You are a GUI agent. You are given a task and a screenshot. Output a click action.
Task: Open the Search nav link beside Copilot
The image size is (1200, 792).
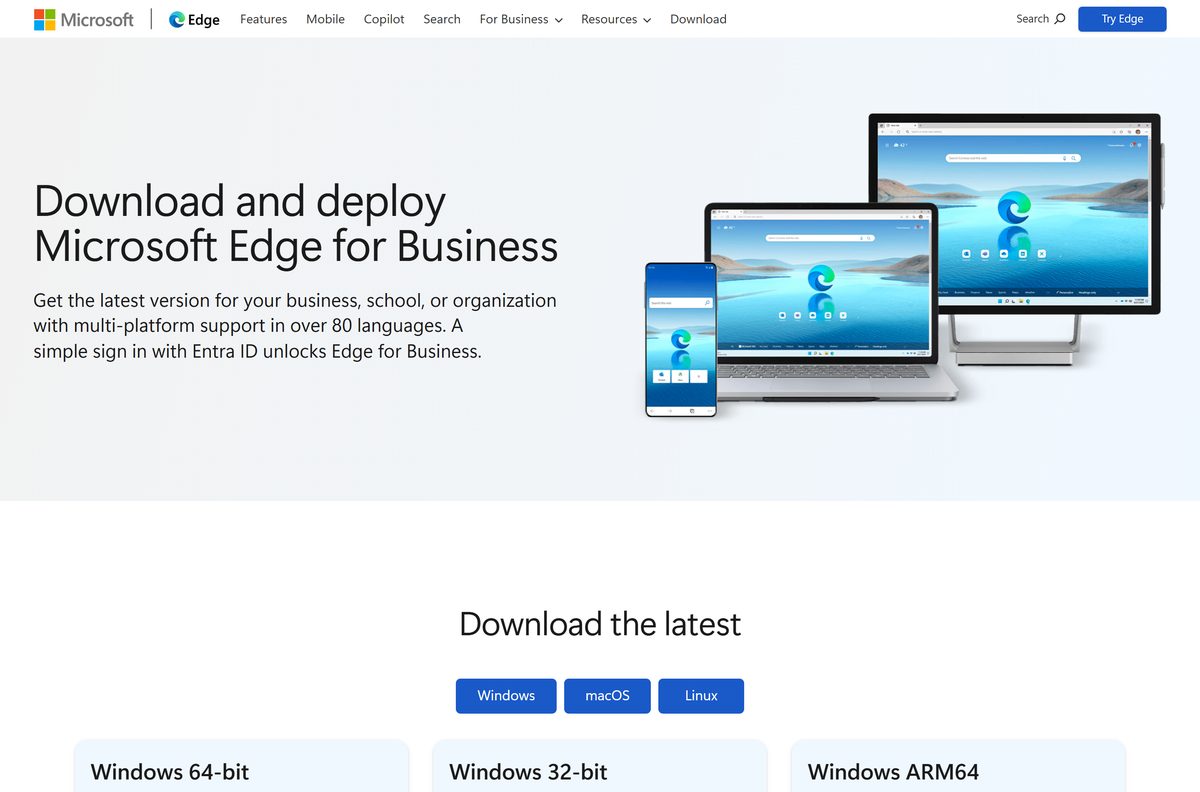pos(442,19)
